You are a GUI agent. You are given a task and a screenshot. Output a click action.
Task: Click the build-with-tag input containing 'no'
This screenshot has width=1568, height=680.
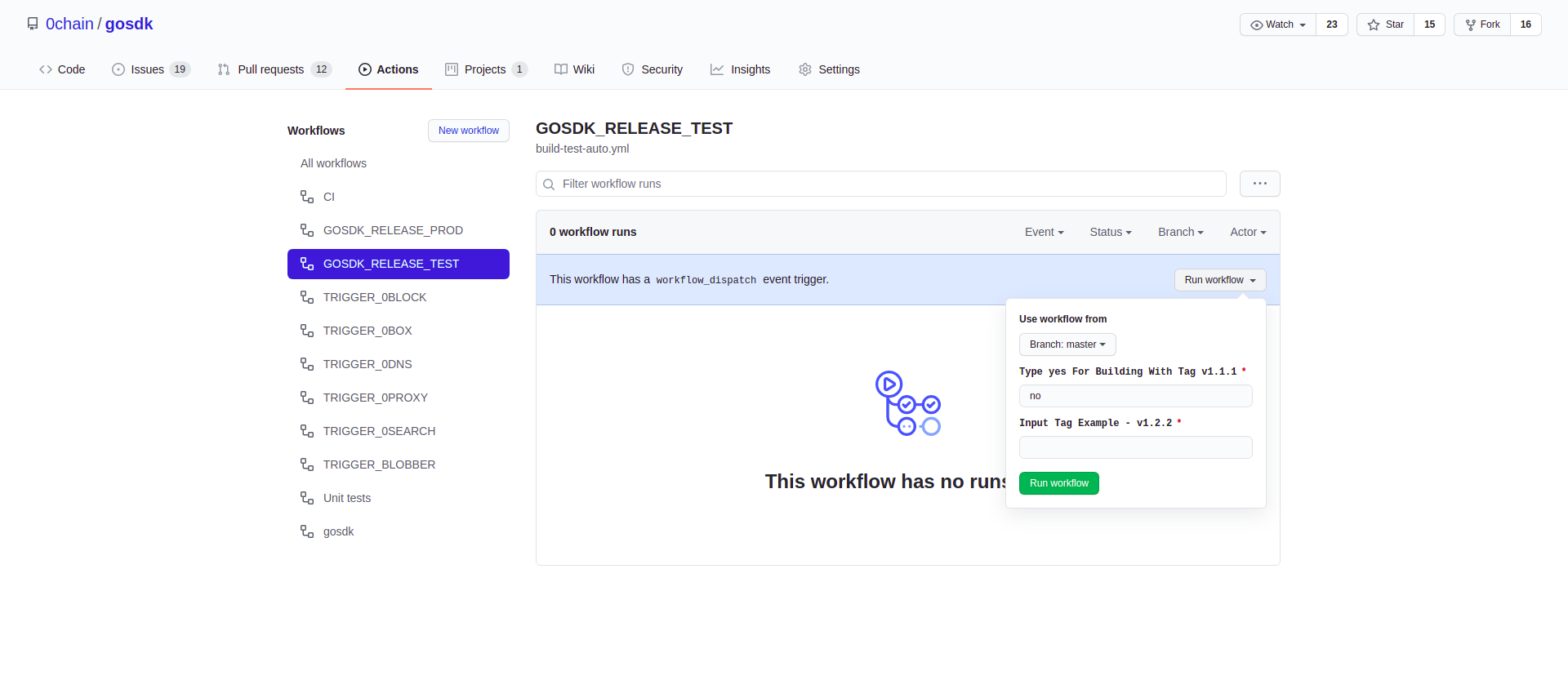pyautogui.click(x=1135, y=396)
